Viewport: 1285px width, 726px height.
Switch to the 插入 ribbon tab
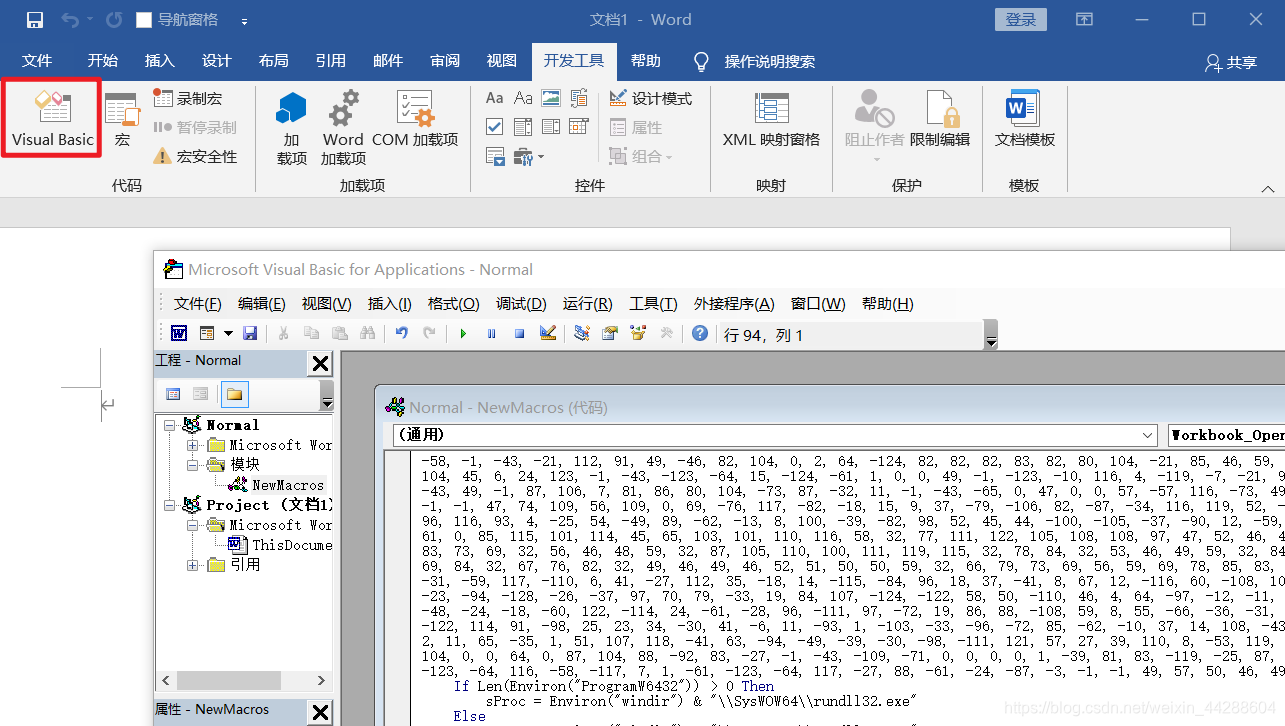[160, 61]
